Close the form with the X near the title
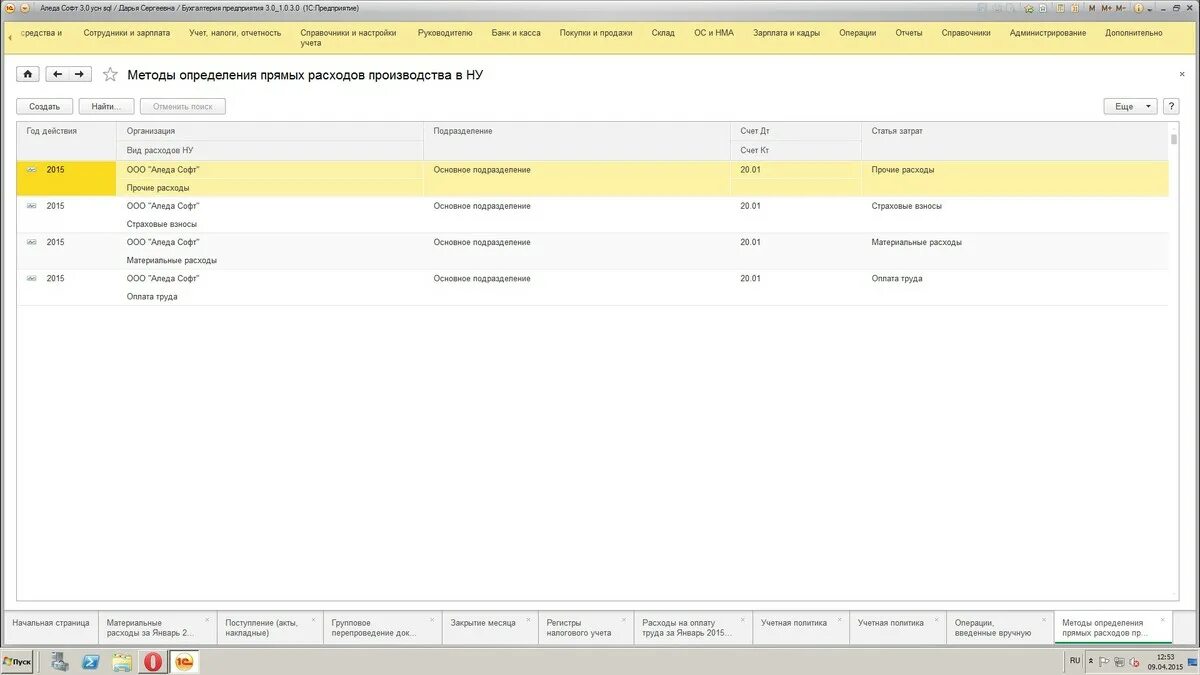1200x675 pixels. [1180, 74]
